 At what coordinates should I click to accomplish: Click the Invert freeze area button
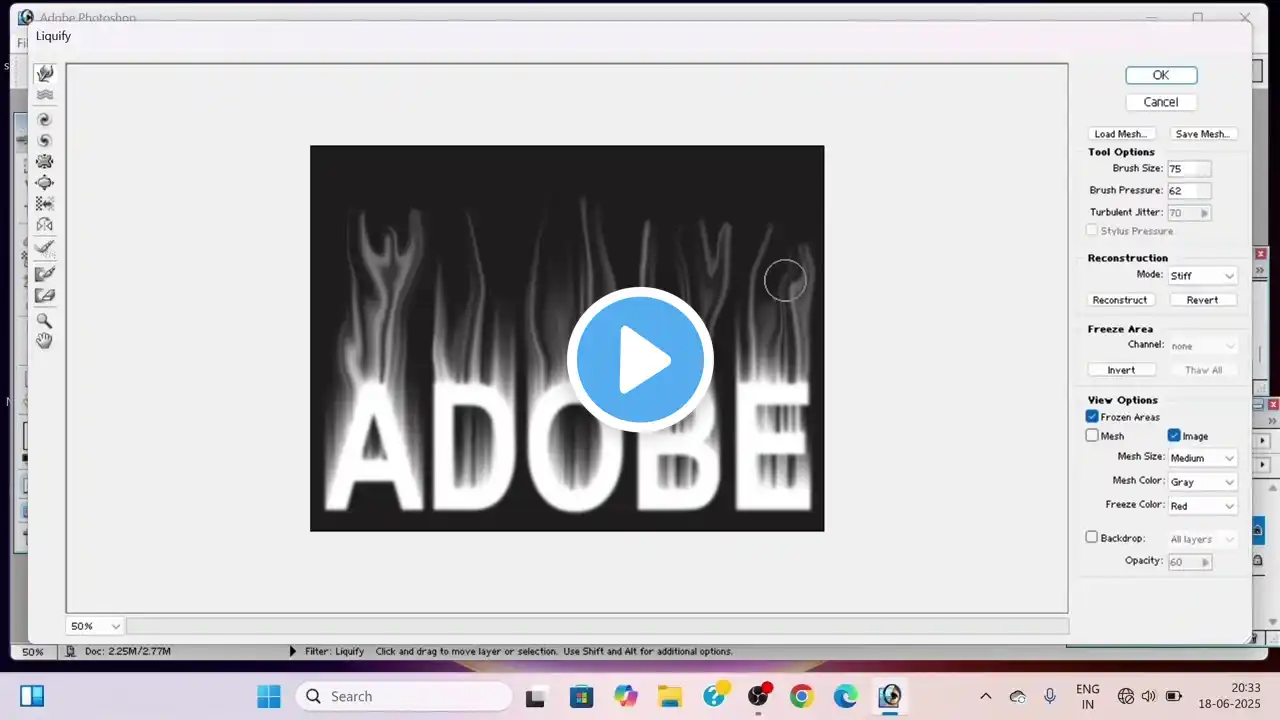(1120, 370)
